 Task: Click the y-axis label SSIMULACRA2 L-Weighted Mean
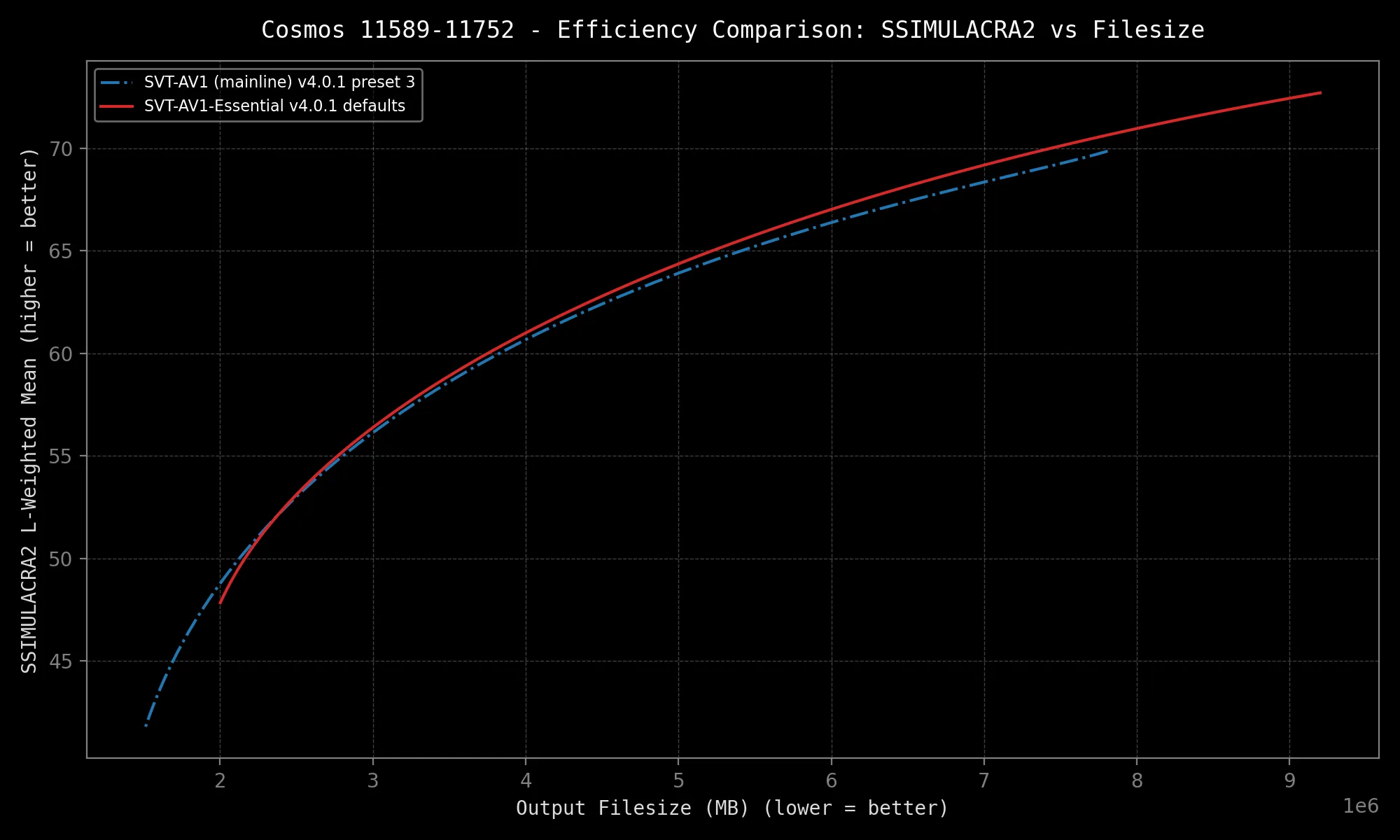29,410
